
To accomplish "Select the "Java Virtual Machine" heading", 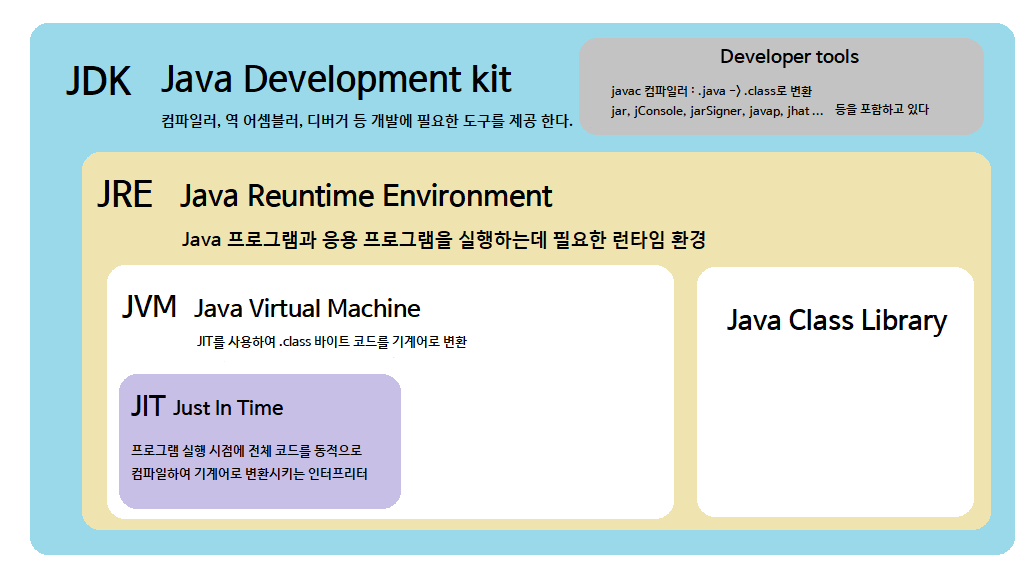I will pos(307,308).
